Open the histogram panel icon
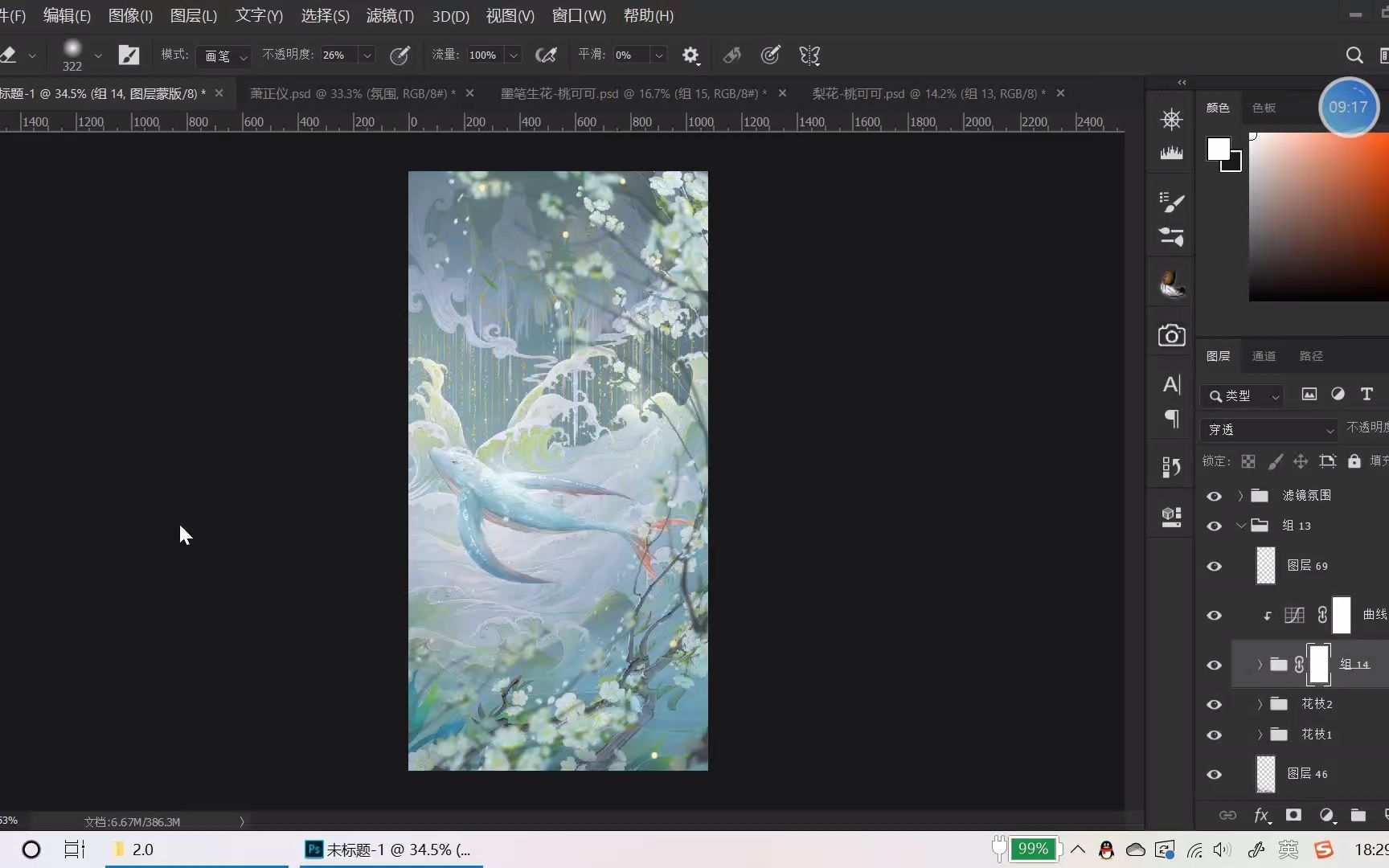 [x=1171, y=153]
